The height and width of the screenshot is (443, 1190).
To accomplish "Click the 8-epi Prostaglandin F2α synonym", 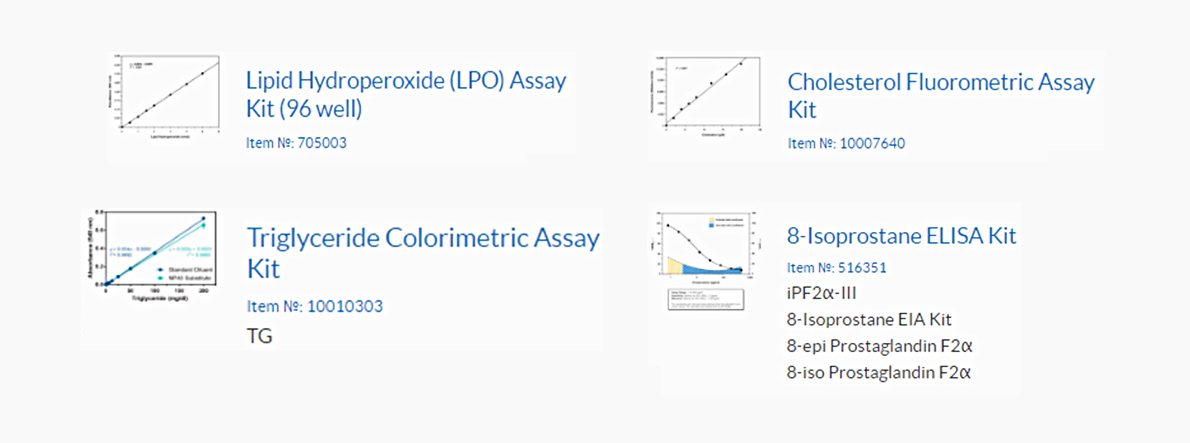I will (880, 347).
